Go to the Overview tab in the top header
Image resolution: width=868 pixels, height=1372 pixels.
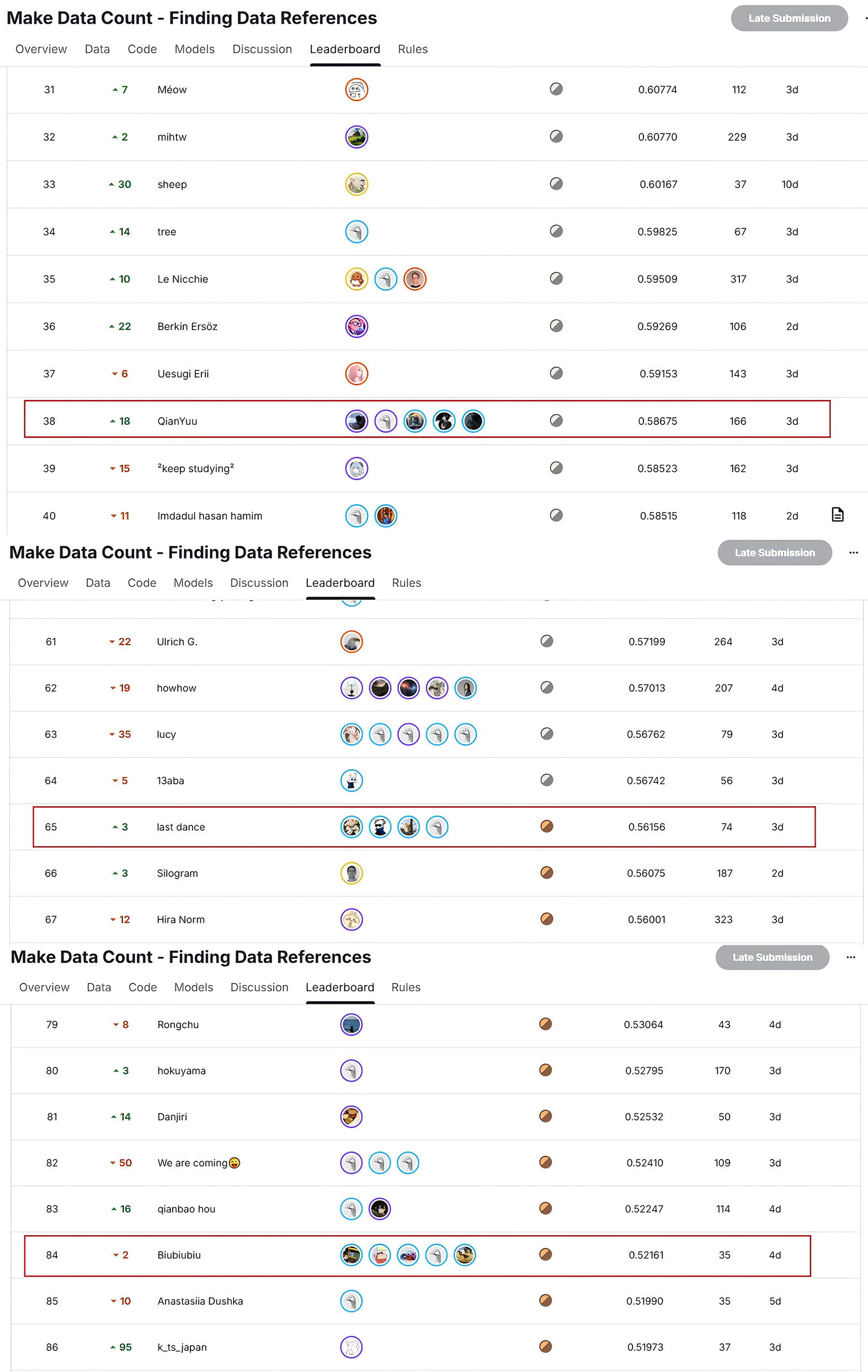41,49
